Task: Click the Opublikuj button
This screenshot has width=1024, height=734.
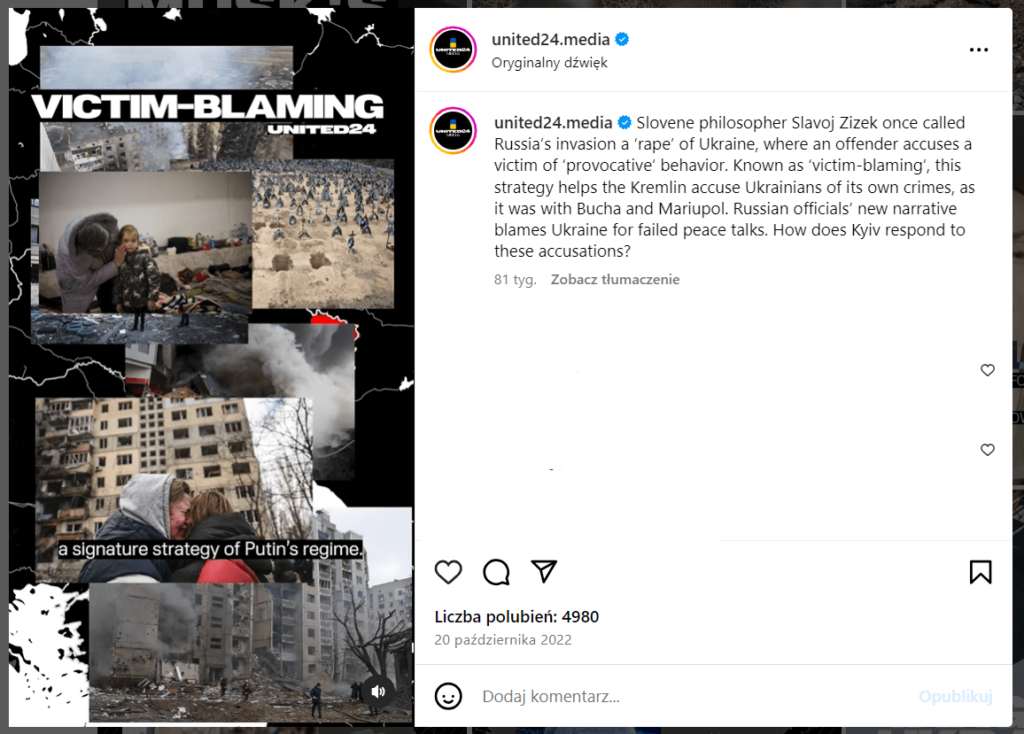Action: [955, 697]
